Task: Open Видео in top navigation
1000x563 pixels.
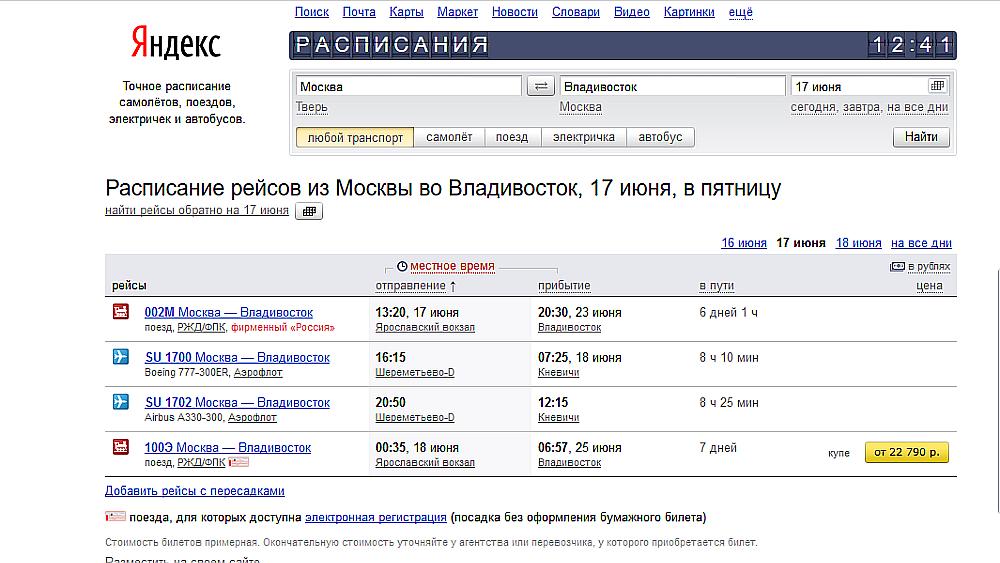Action: coord(631,11)
